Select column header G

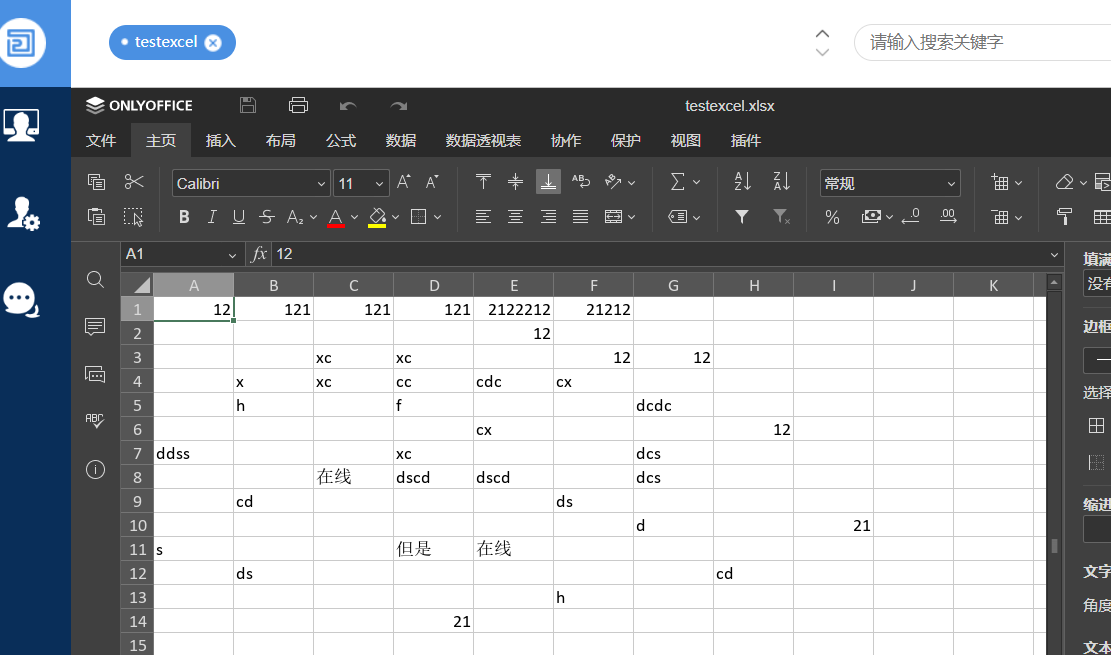coord(674,285)
